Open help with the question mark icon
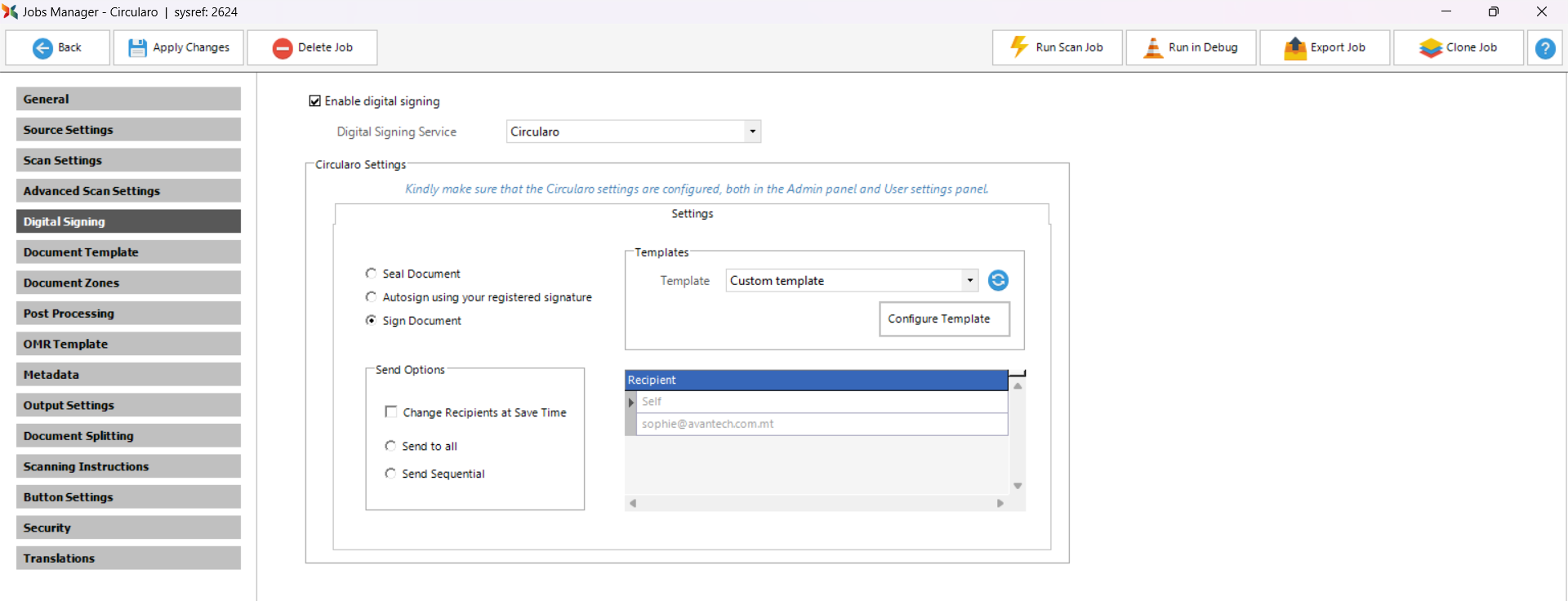This screenshot has height=601, width=1568. (1545, 48)
